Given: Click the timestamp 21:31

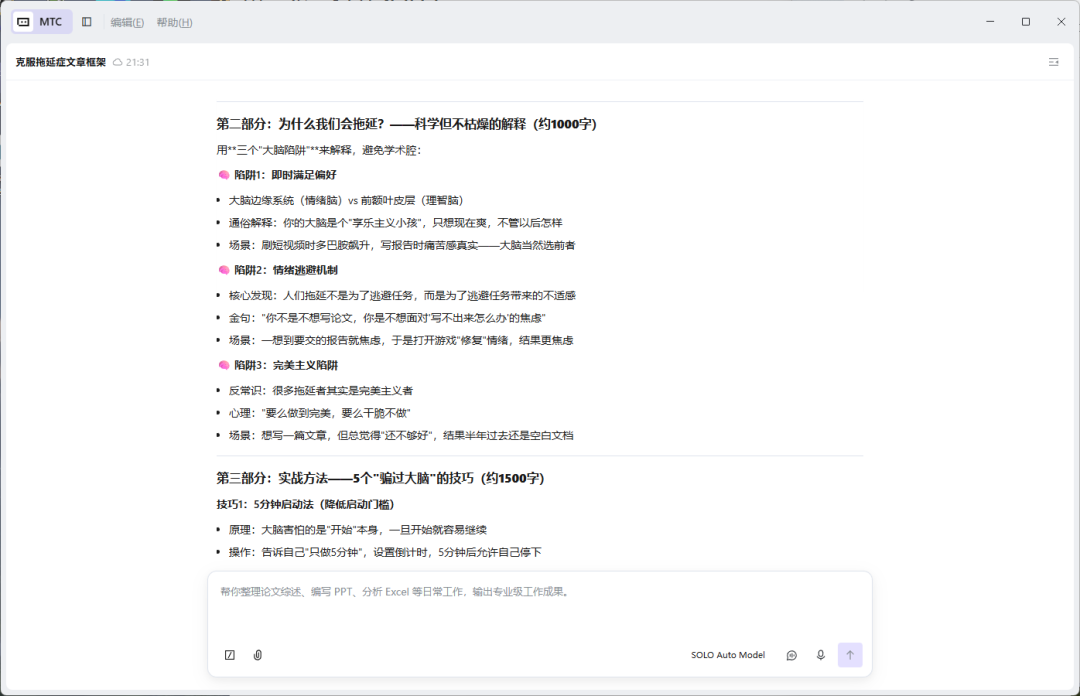Looking at the screenshot, I should [138, 62].
